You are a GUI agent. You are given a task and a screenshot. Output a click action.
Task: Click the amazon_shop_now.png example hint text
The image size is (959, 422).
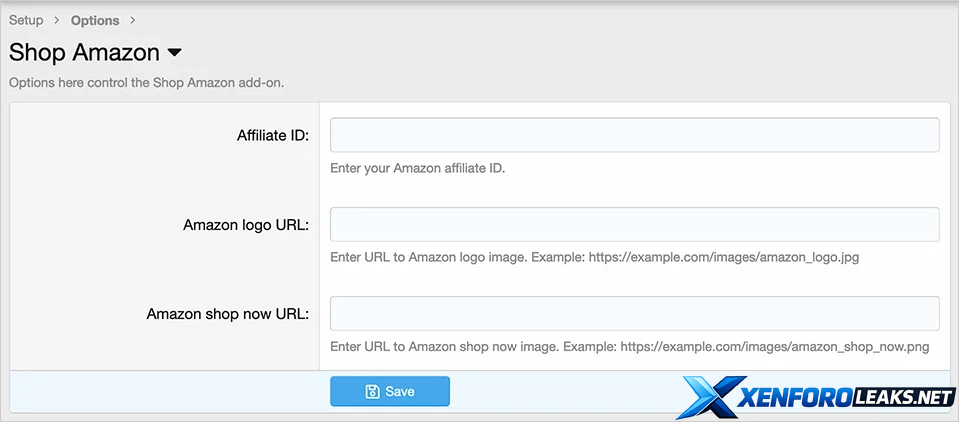[x=630, y=347]
